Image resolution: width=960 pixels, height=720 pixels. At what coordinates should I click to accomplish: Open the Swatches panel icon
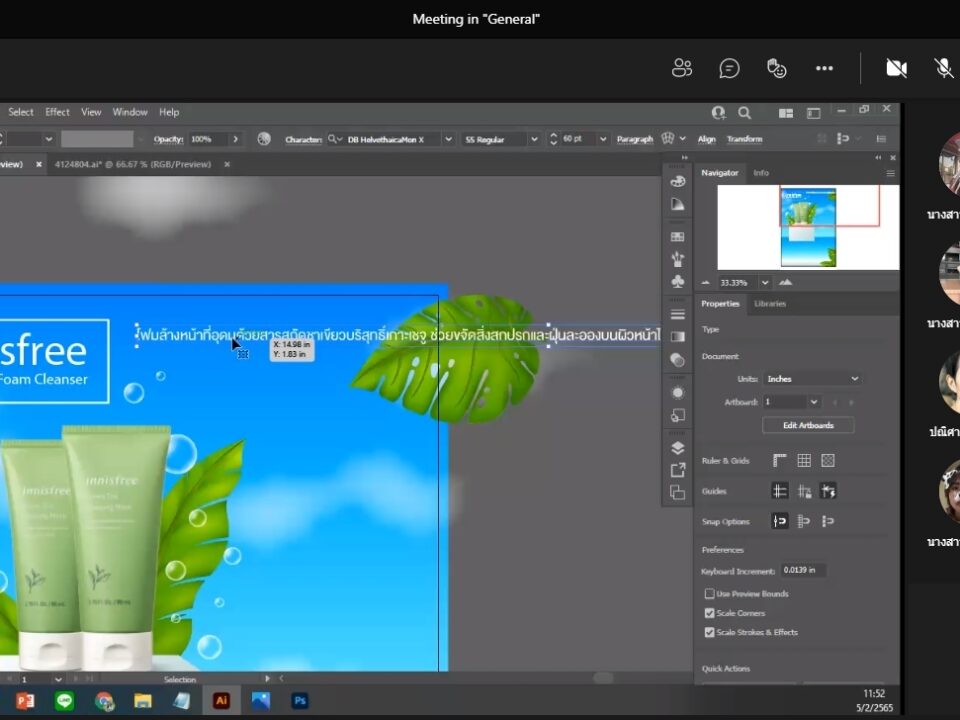tap(678, 236)
